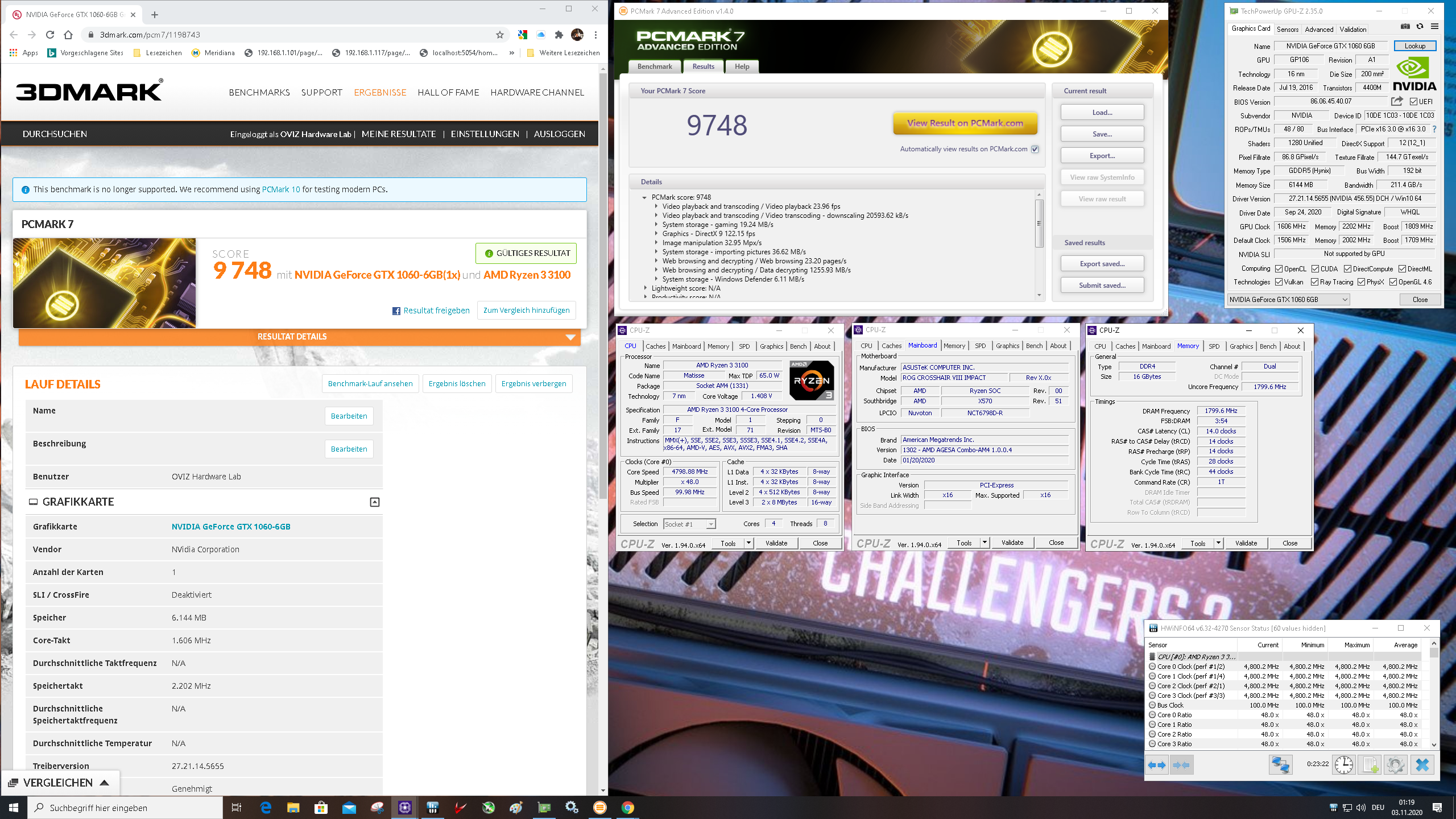Click the HWiNFO collapse arrows button
Screen dimensions: 1456x819
click(x=1182, y=765)
